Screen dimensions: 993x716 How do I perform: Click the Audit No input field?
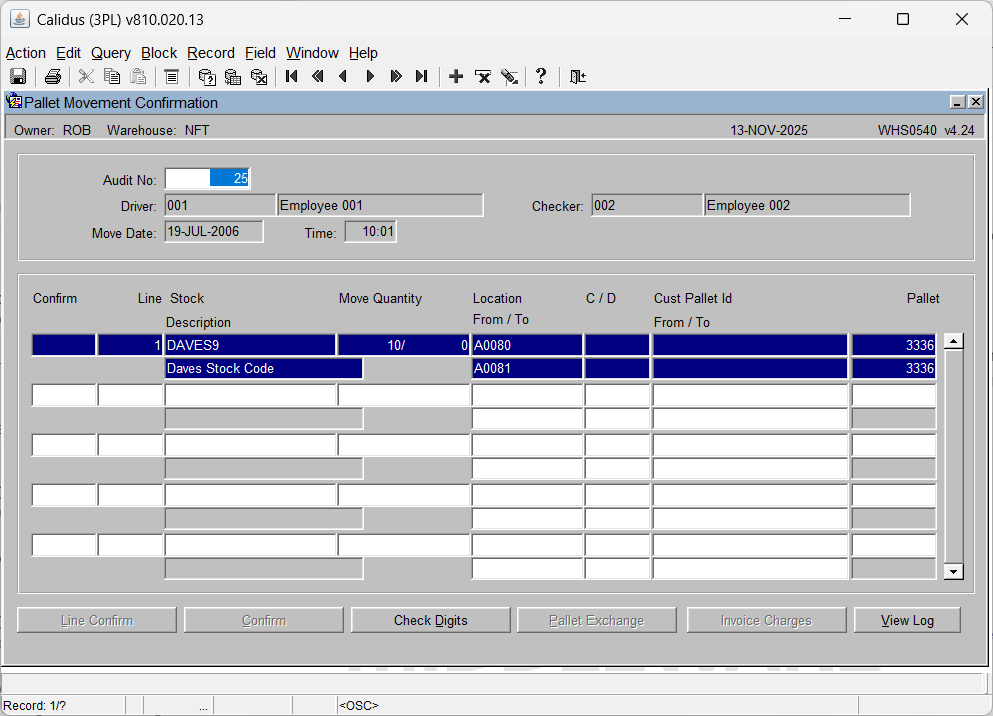tap(207, 179)
